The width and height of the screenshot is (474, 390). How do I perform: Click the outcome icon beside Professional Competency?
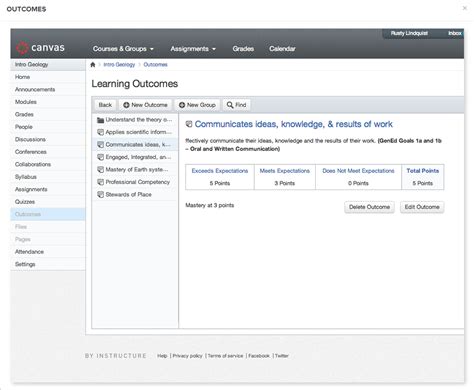(x=100, y=182)
